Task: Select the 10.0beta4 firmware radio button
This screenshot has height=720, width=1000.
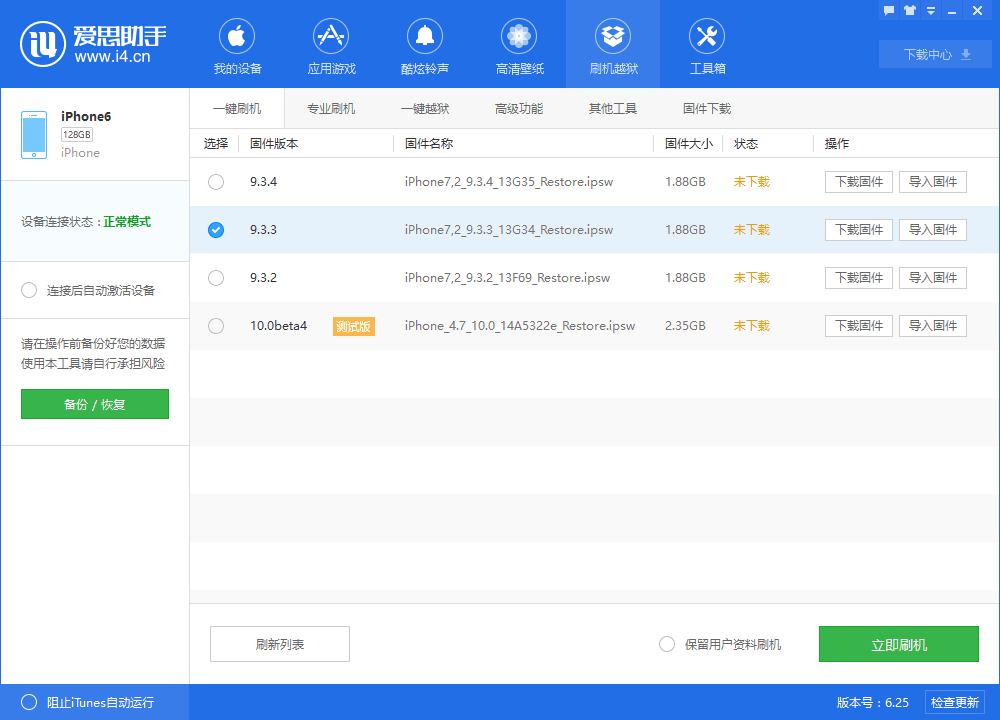Action: pos(215,325)
